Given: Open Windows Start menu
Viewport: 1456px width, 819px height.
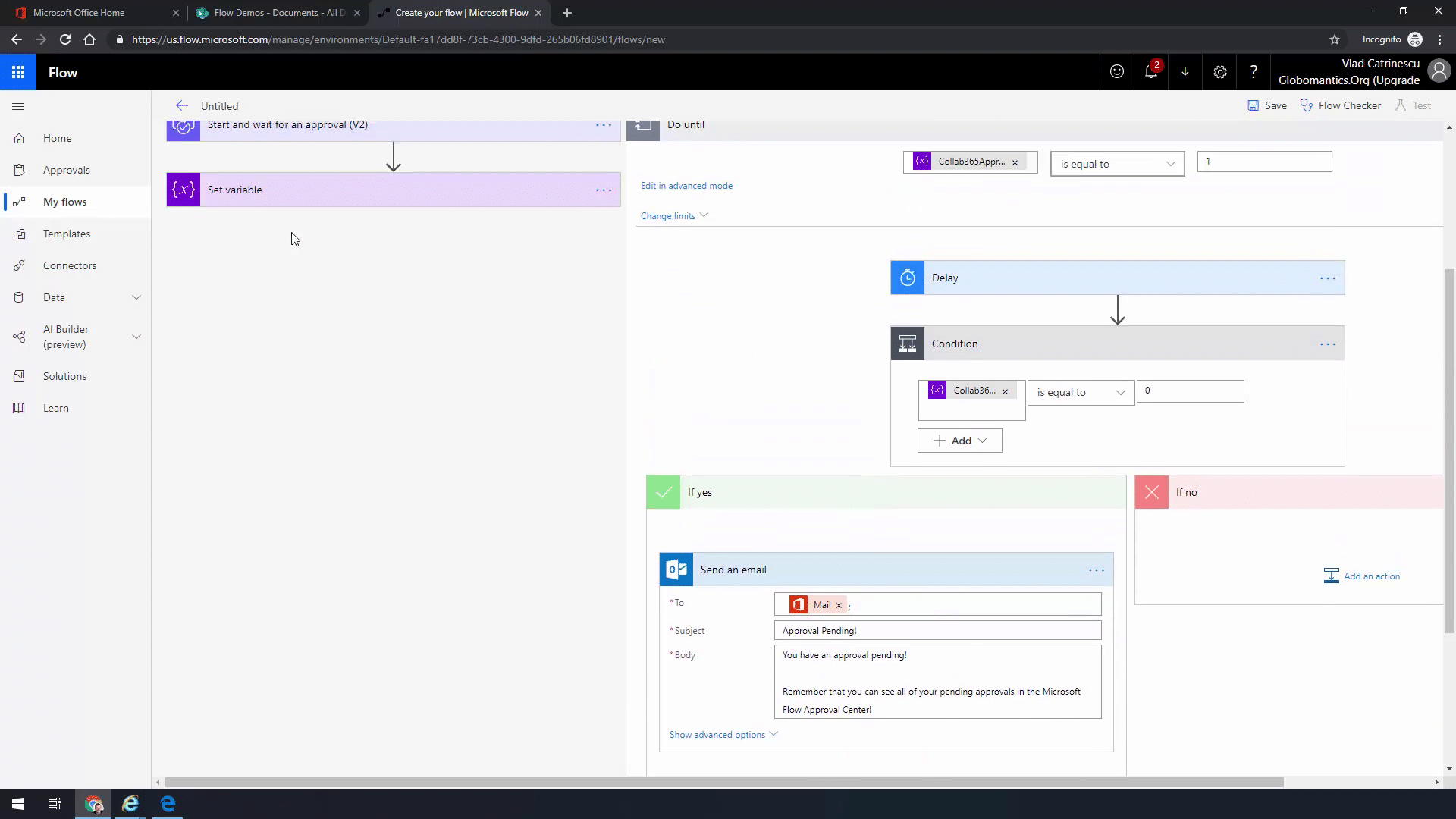Looking at the screenshot, I should pyautogui.click(x=18, y=804).
